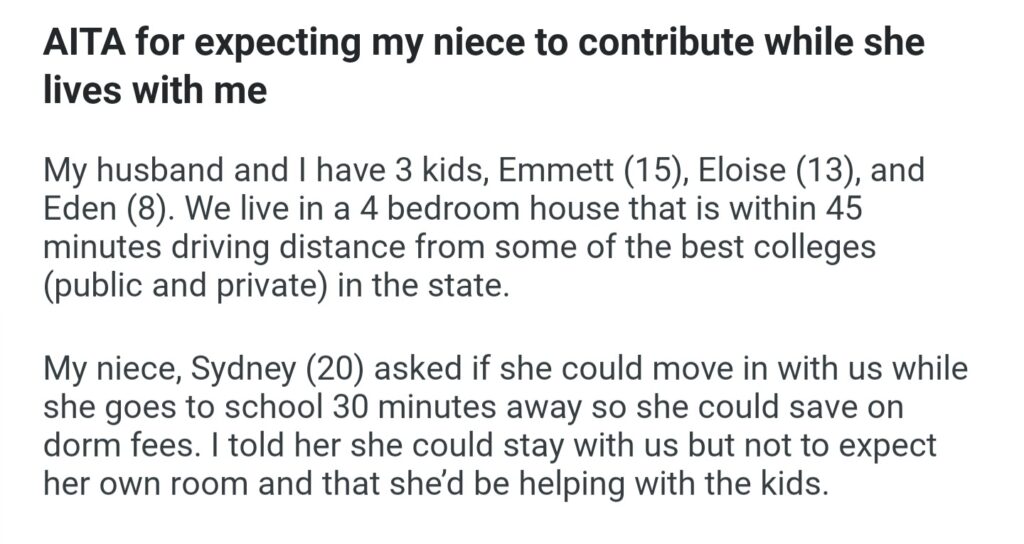Click "lives with me" in the title

(155, 92)
